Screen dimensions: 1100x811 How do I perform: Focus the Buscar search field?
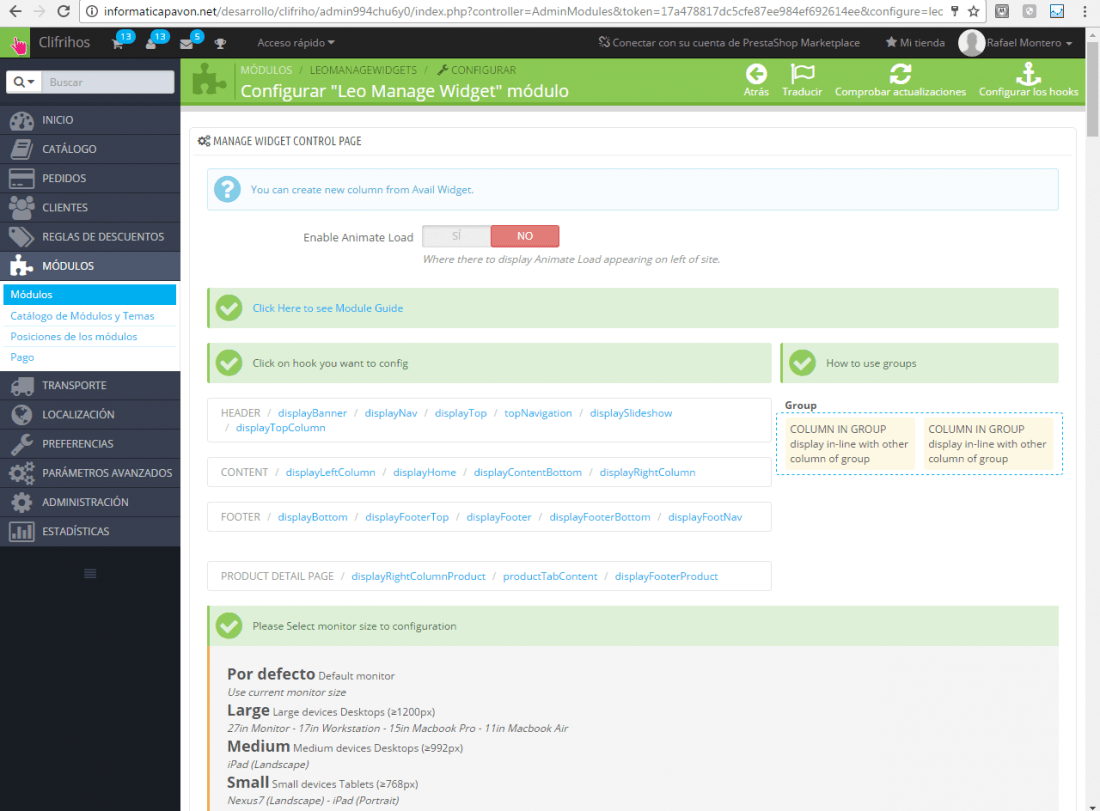click(x=108, y=82)
